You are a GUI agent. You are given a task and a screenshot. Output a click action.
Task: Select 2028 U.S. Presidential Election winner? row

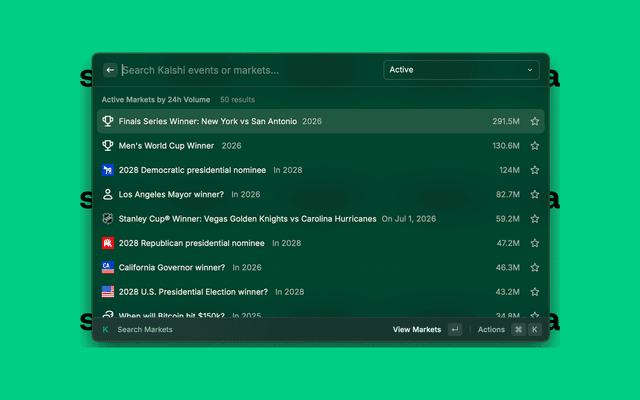[321, 292]
